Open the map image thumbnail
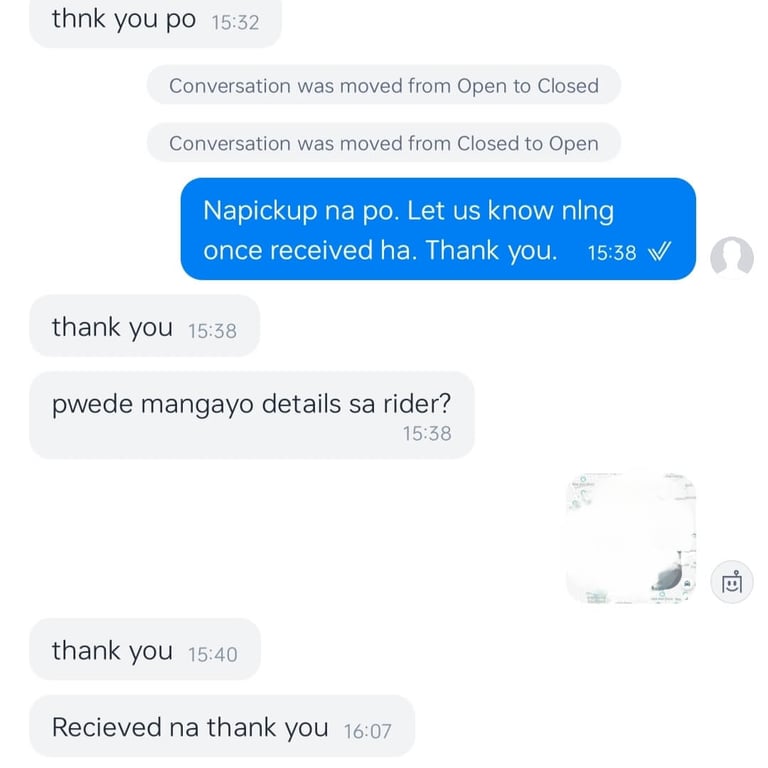768x768 pixels. click(x=631, y=538)
